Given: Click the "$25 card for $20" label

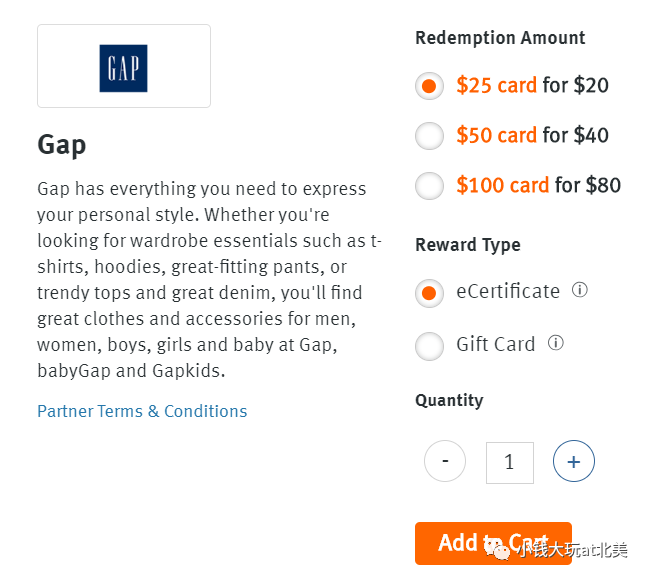Looking at the screenshot, I should click(532, 85).
